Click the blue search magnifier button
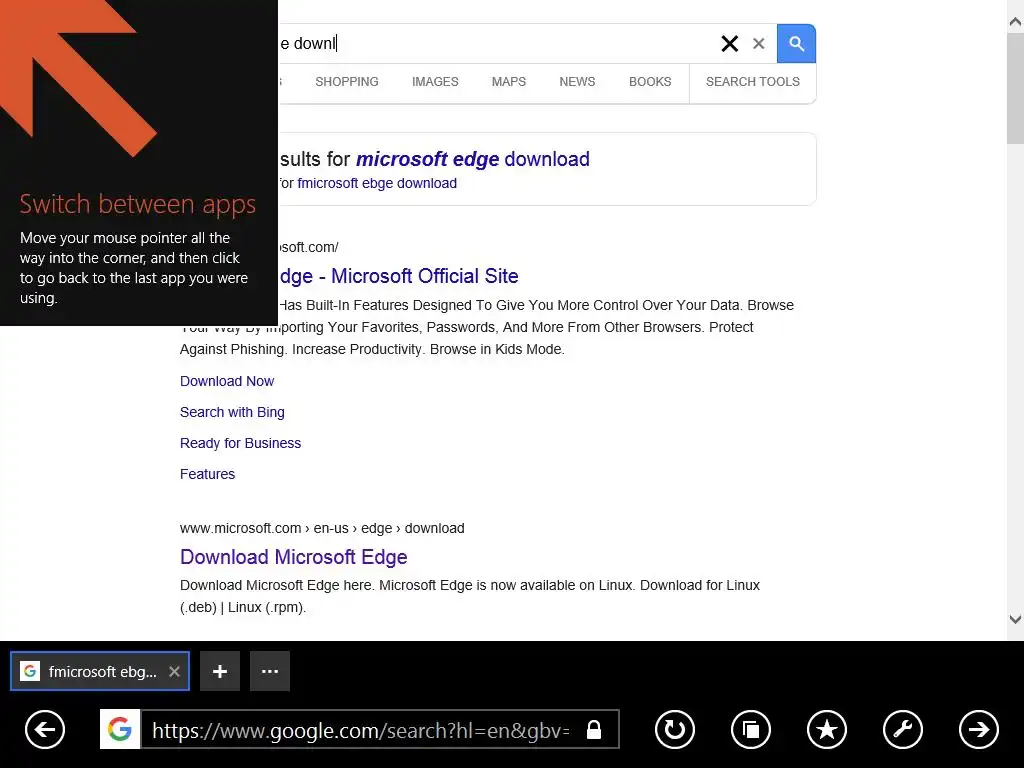 (x=796, y=44)
